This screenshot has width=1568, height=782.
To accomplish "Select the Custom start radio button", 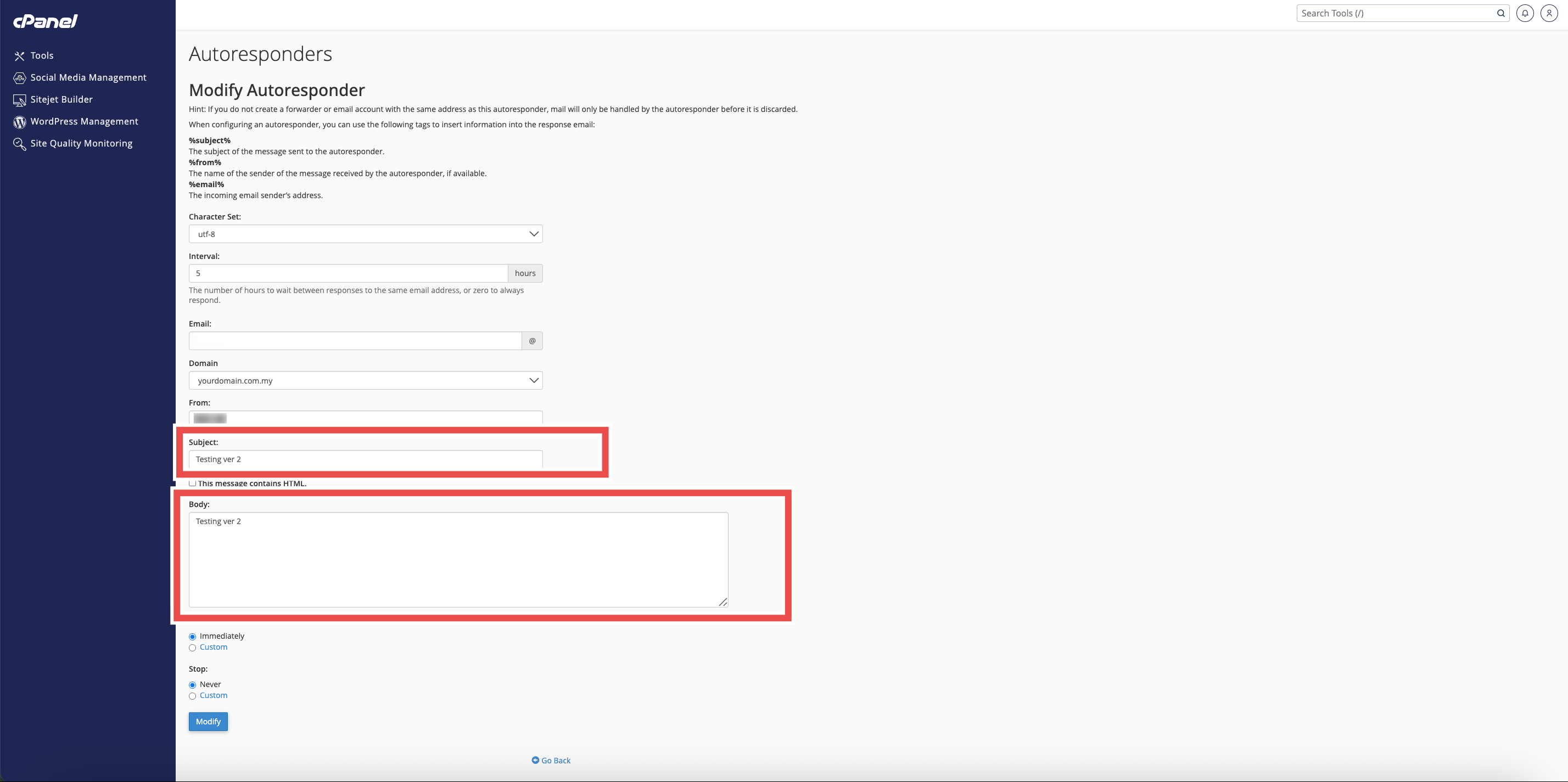I will click(x=192, y=648).
